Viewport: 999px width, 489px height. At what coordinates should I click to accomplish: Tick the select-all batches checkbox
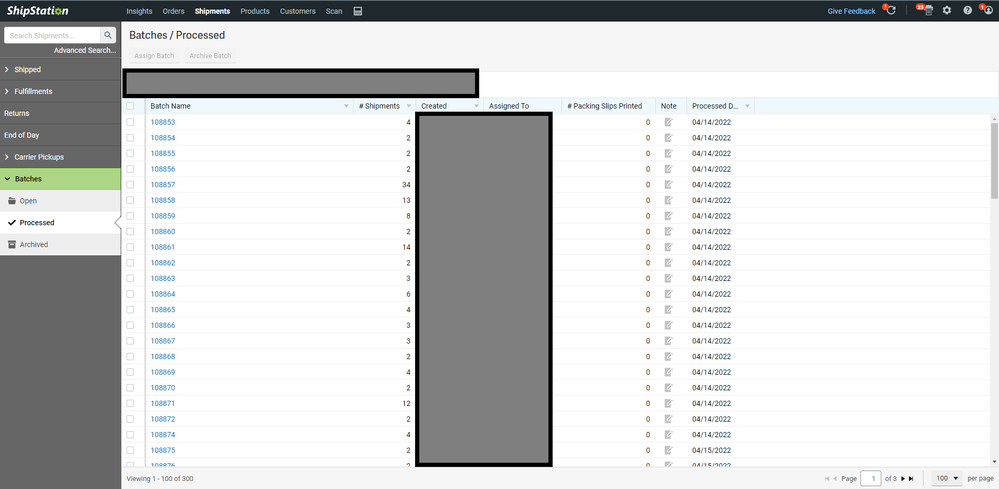(130, 106)
